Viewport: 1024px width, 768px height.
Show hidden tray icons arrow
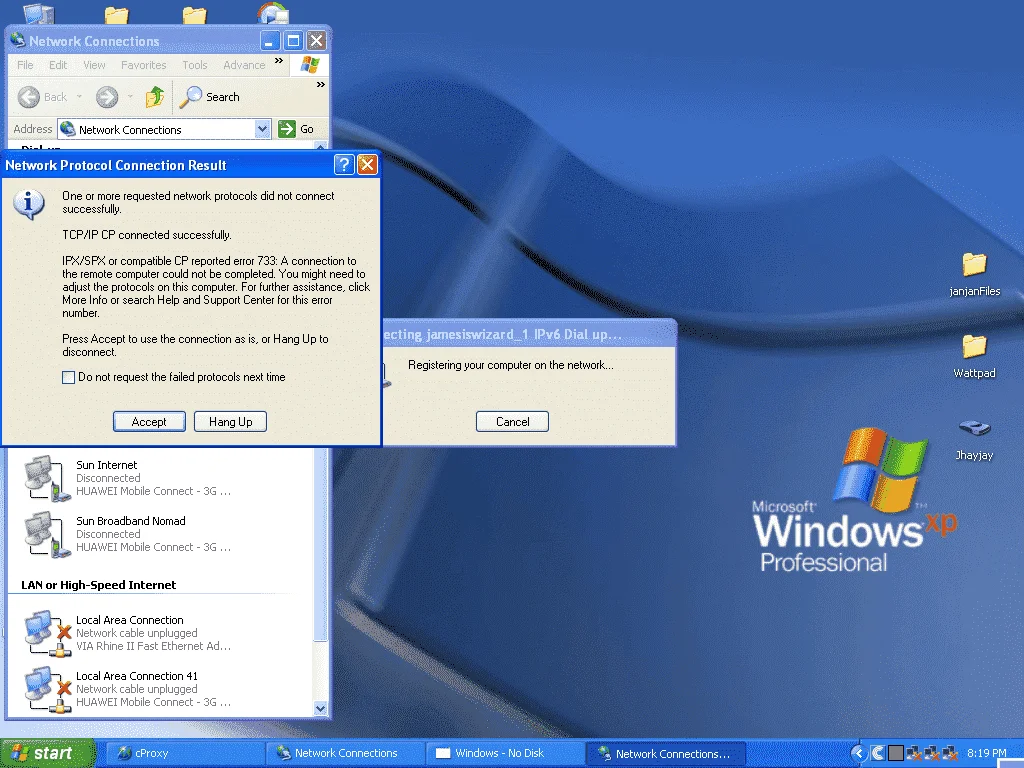(859, 753)
